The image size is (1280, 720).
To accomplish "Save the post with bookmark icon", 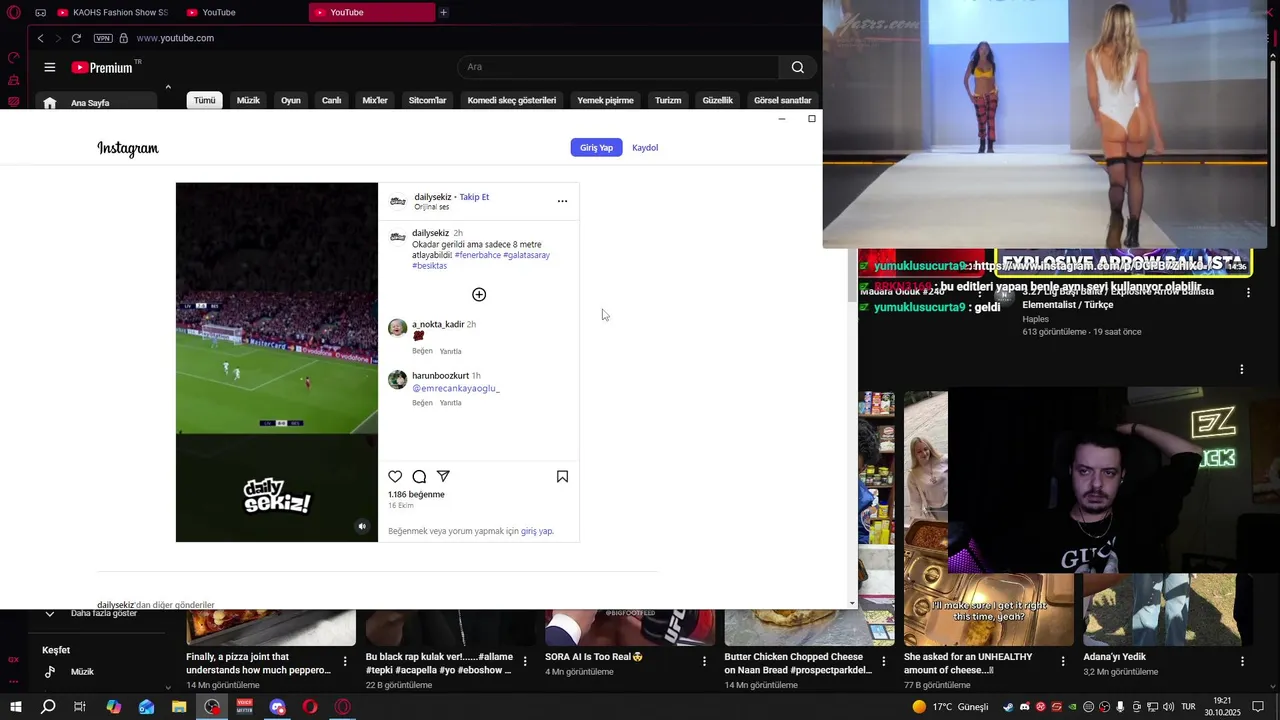I will 562,477.
